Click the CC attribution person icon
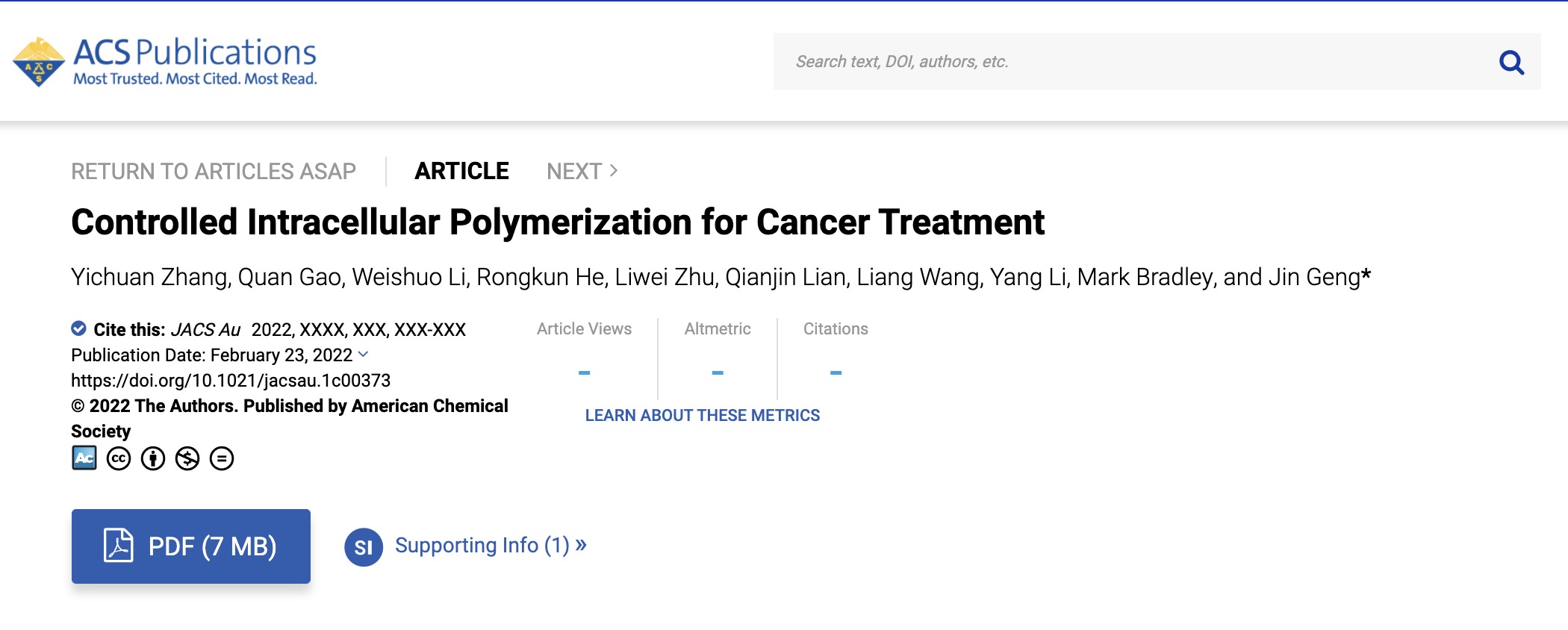Image resolution: width=1568 pixels, height=630 pixels. pos(153,458)
